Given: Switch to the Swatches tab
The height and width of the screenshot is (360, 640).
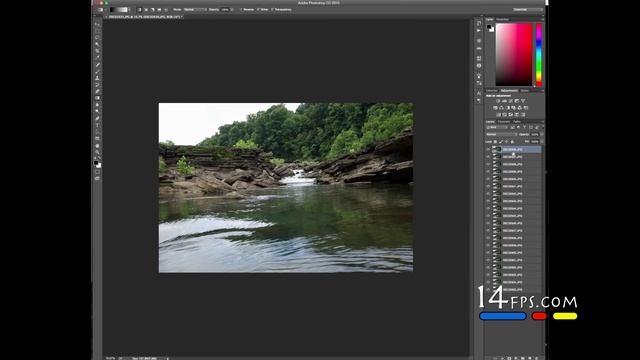Looking at the screenshot, I should (502, 19).
